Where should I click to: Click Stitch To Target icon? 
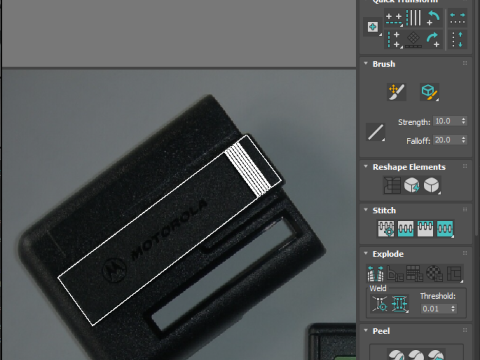(386, 229)
